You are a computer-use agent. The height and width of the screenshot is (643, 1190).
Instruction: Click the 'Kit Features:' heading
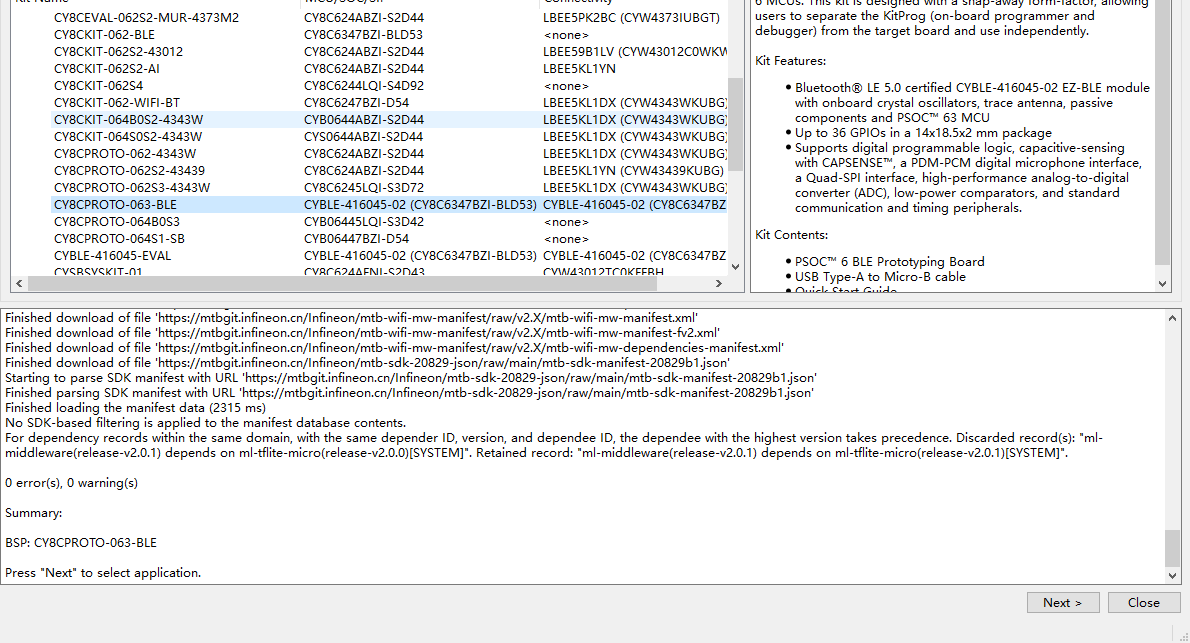pos(790,61)
